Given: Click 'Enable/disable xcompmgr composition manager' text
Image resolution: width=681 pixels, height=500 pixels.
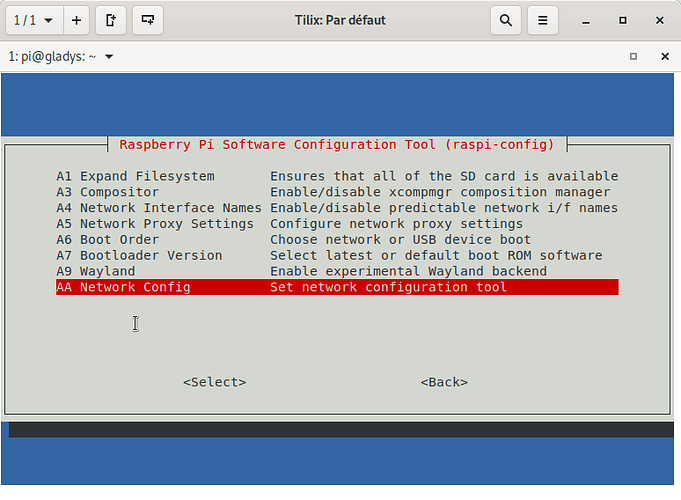Looking at the screenshot, I should [440, 192].
